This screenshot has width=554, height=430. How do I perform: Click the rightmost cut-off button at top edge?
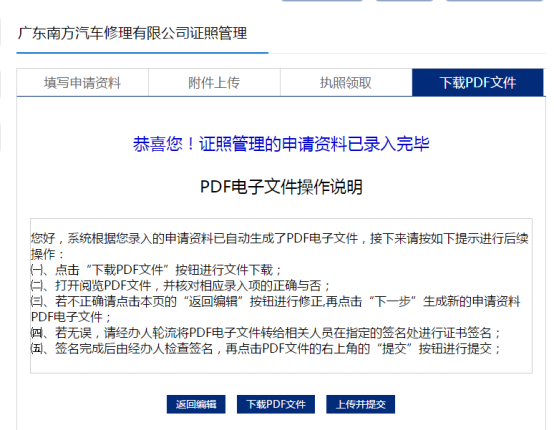point(495,1)
